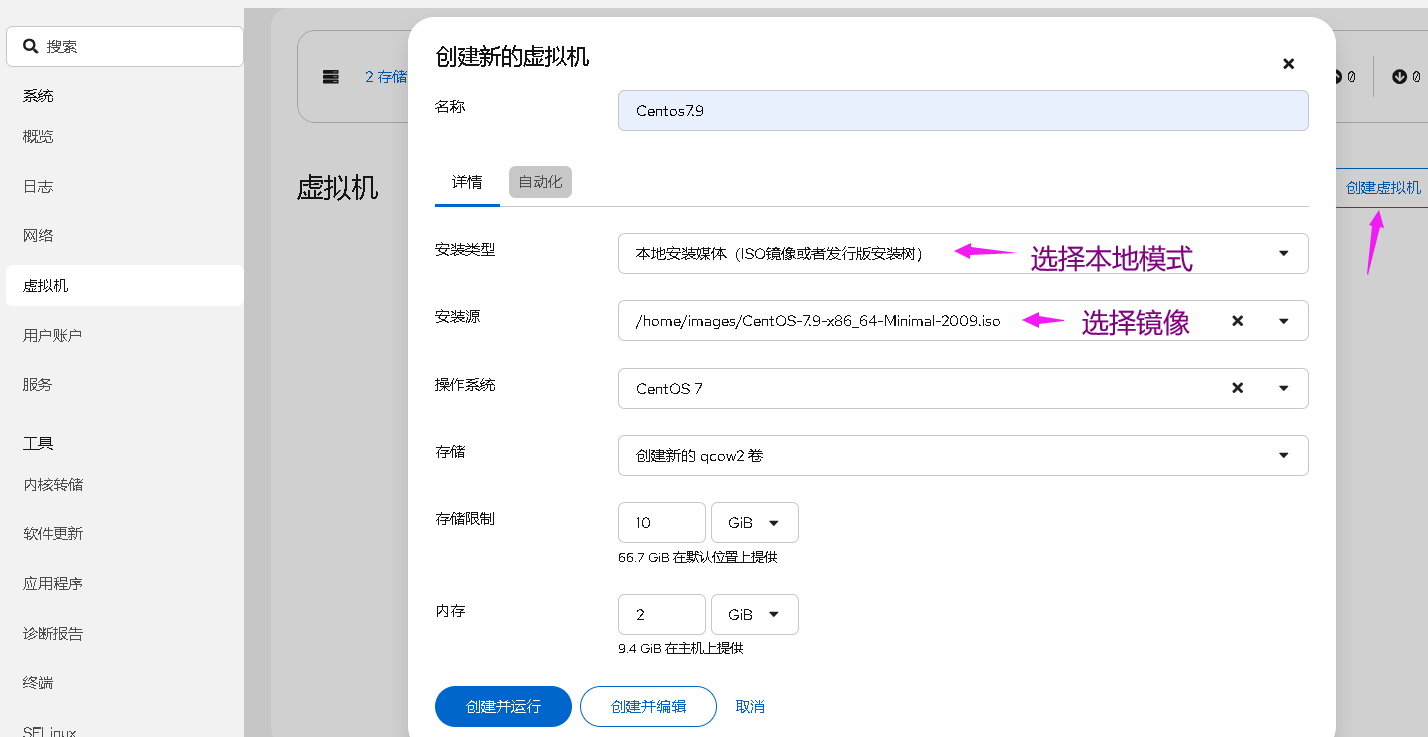Select the 详情 tab

[x=467, y=182]
